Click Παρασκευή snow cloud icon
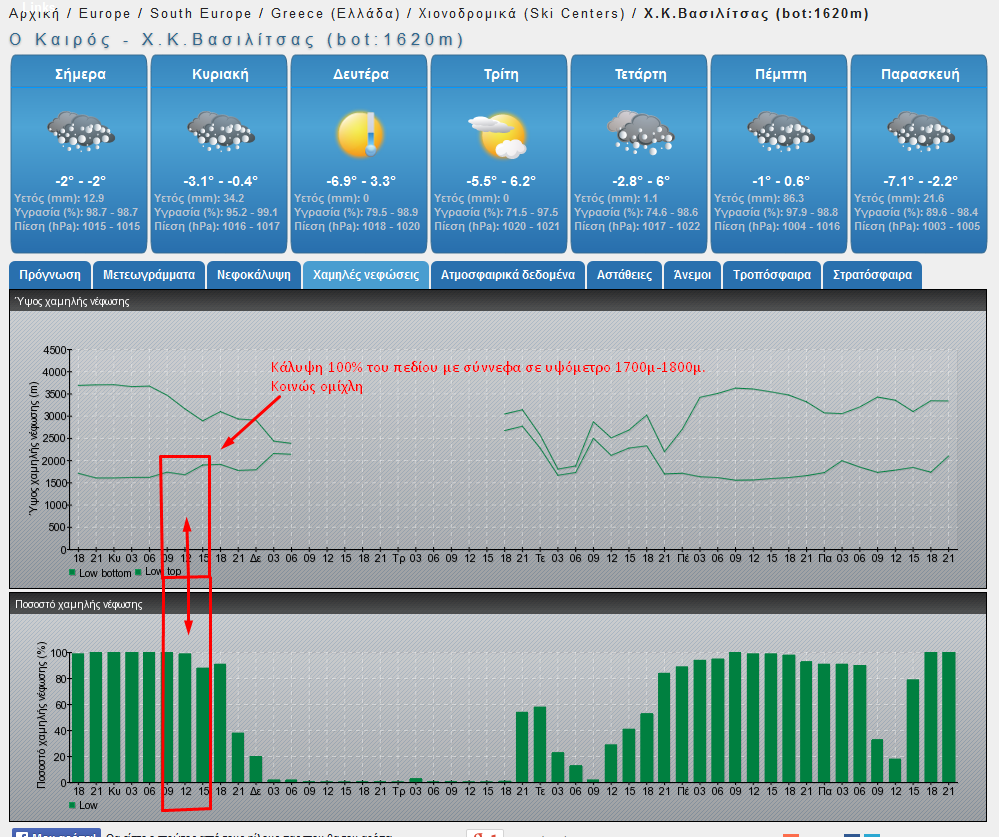The image size is (999, 837). coord(921,131)
